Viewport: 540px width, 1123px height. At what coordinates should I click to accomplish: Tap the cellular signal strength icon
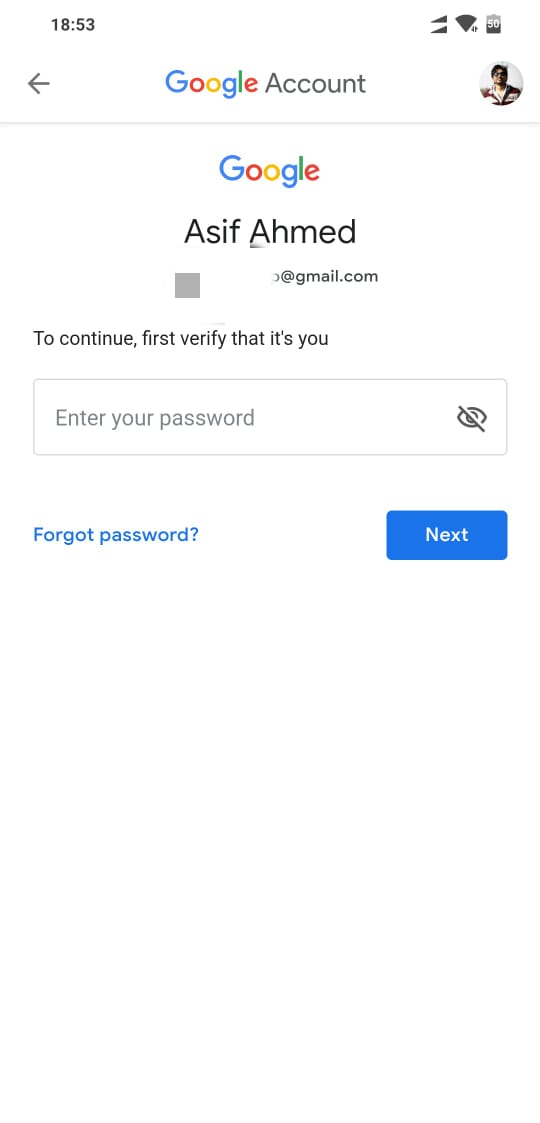coord(439,25)
